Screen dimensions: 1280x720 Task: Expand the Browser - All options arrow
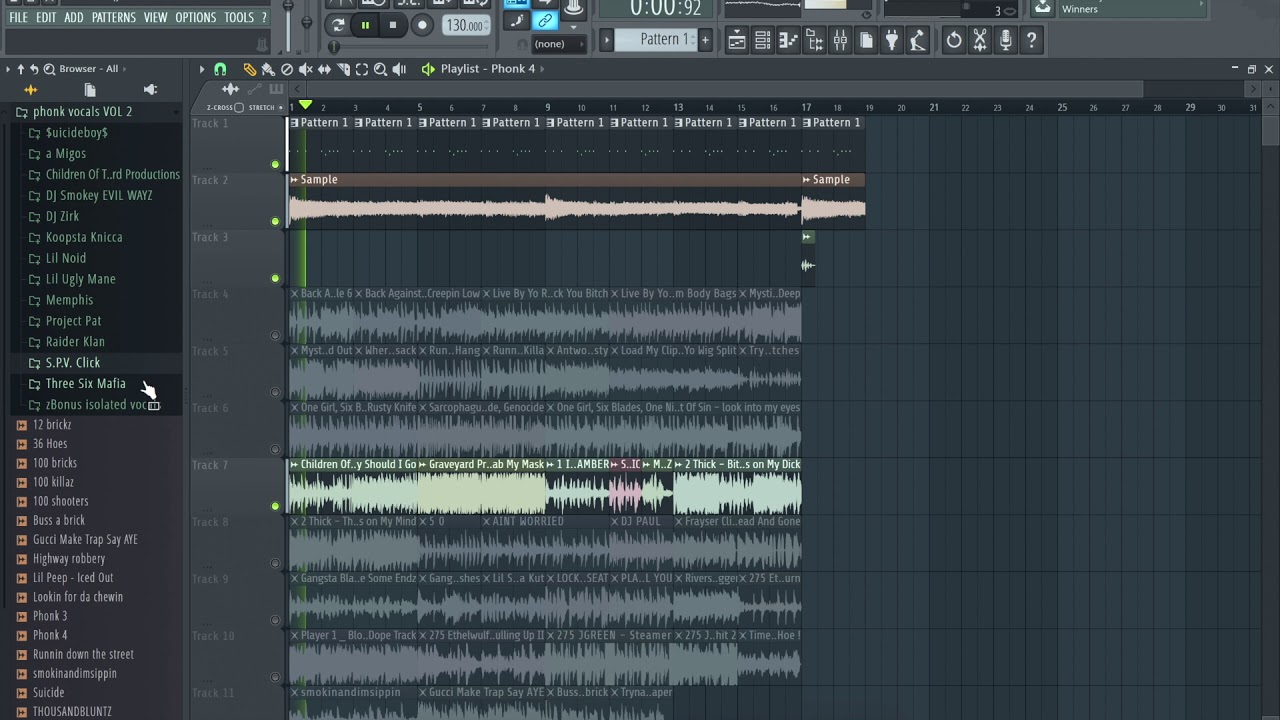click(x=125, y=69)
